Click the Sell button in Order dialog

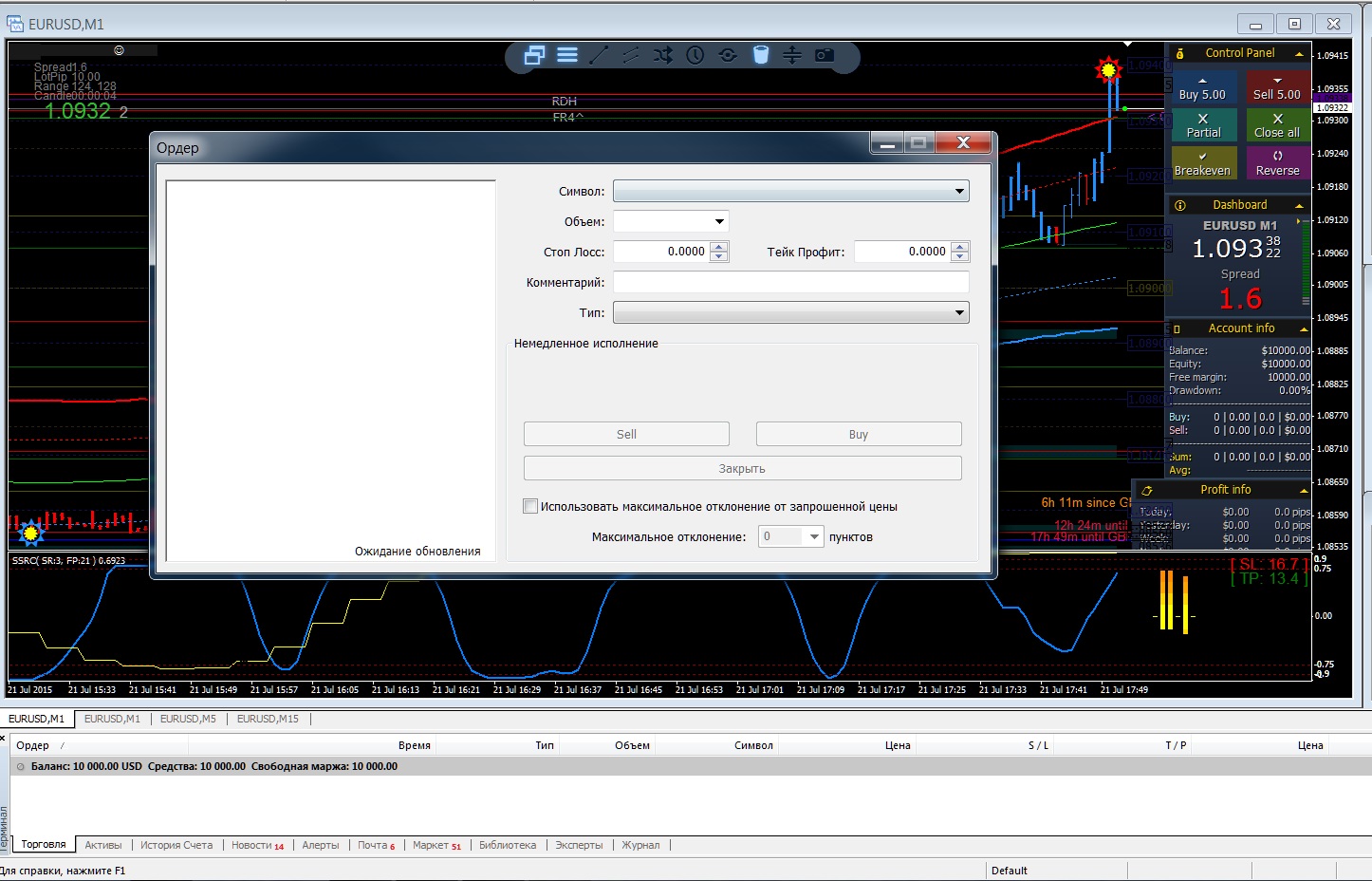626,434
